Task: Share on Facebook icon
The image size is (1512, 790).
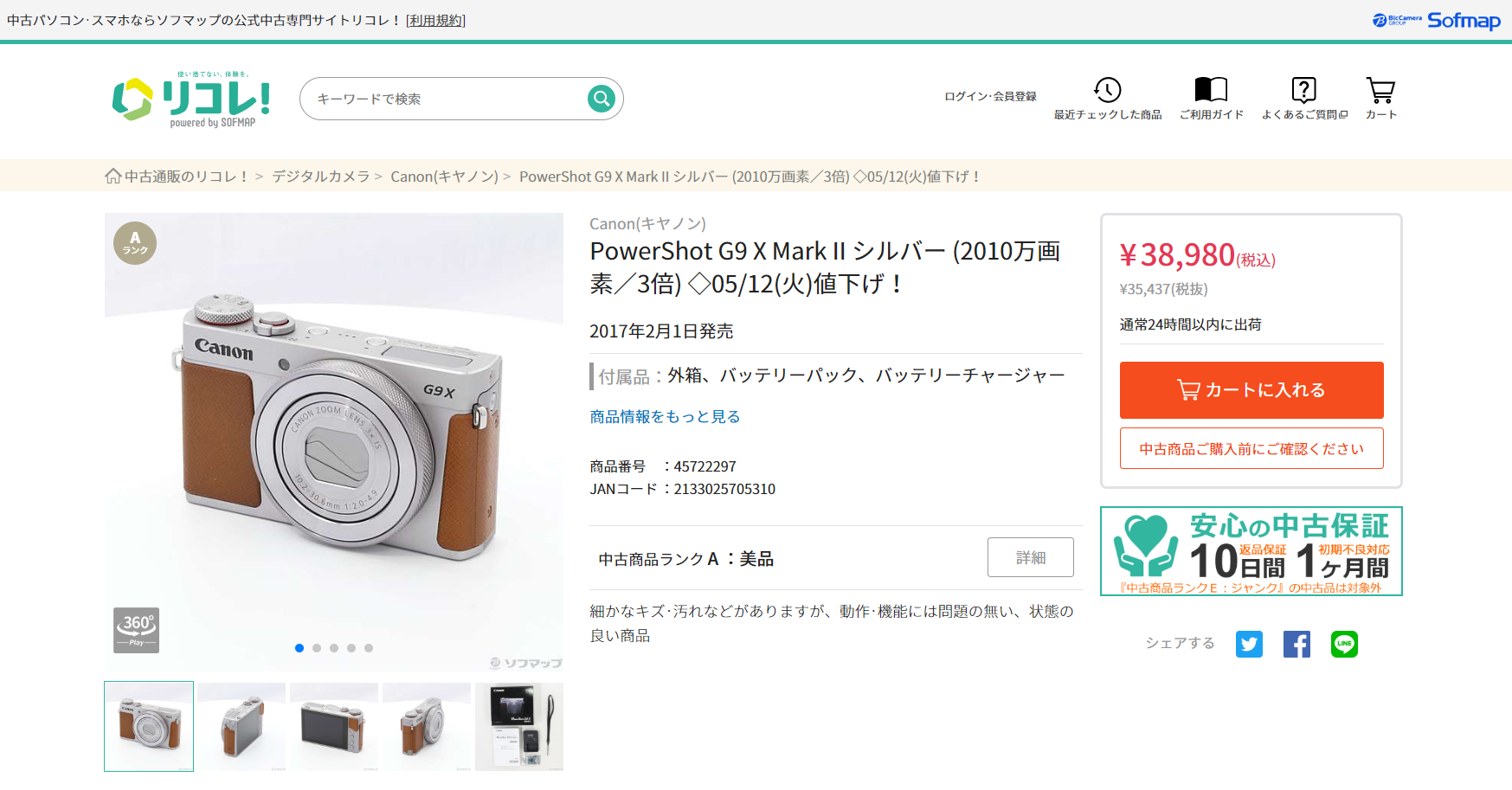Action: coord(1296,644)
